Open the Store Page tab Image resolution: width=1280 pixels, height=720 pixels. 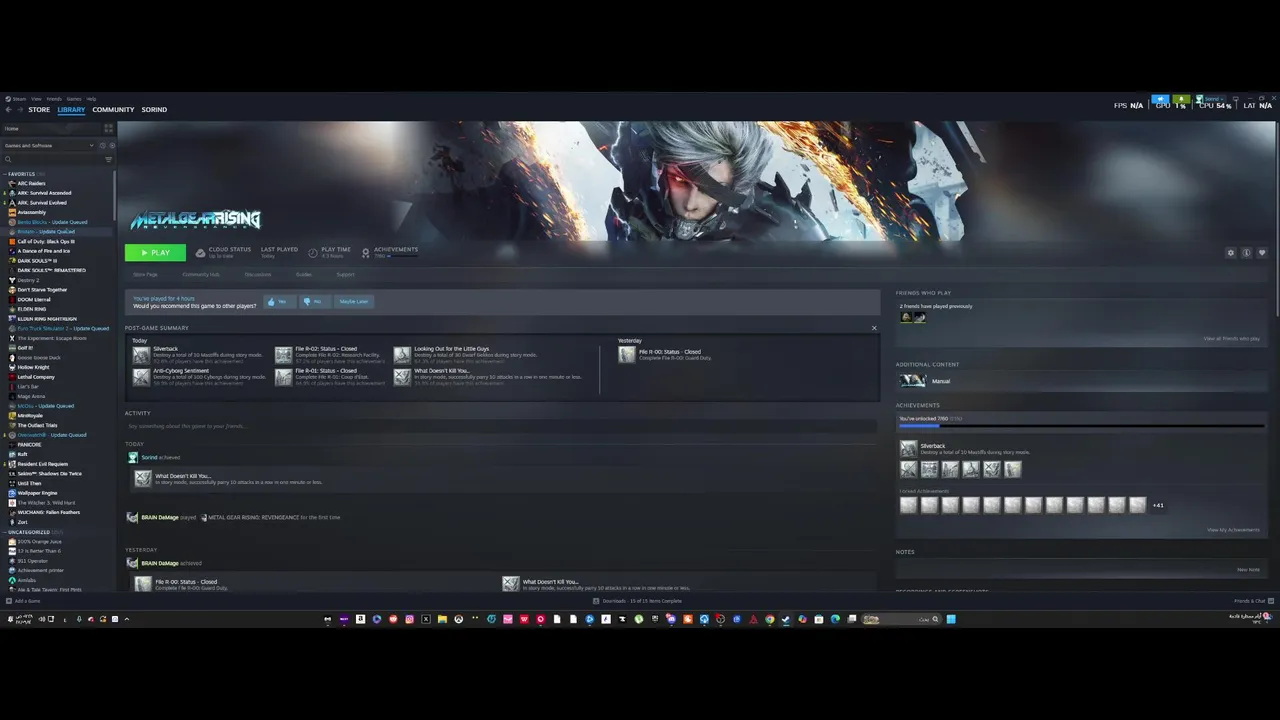[145, 274]
